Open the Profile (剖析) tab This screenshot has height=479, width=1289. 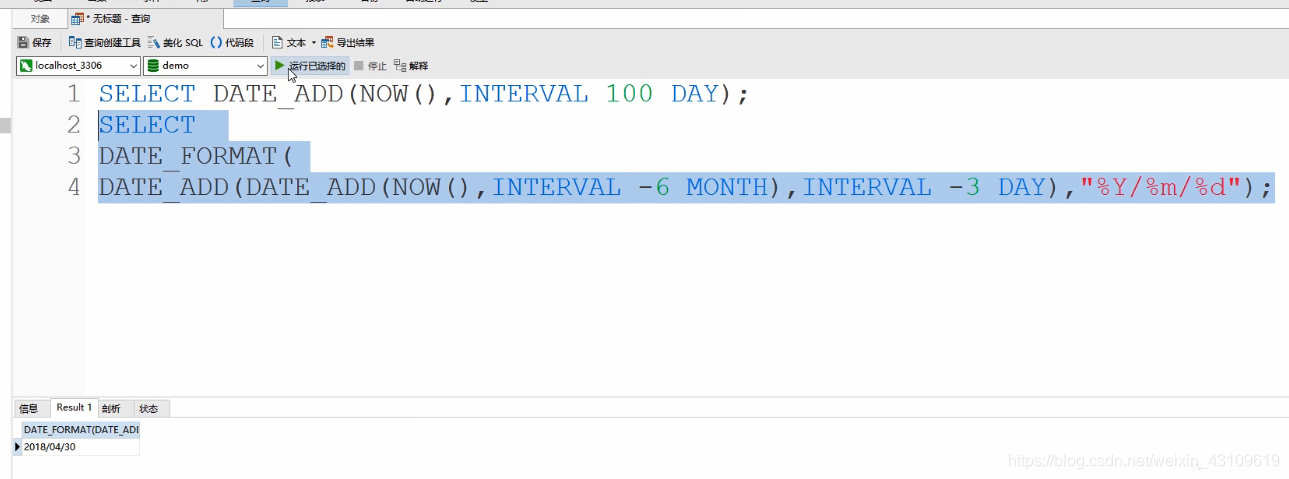click(112, 408)
